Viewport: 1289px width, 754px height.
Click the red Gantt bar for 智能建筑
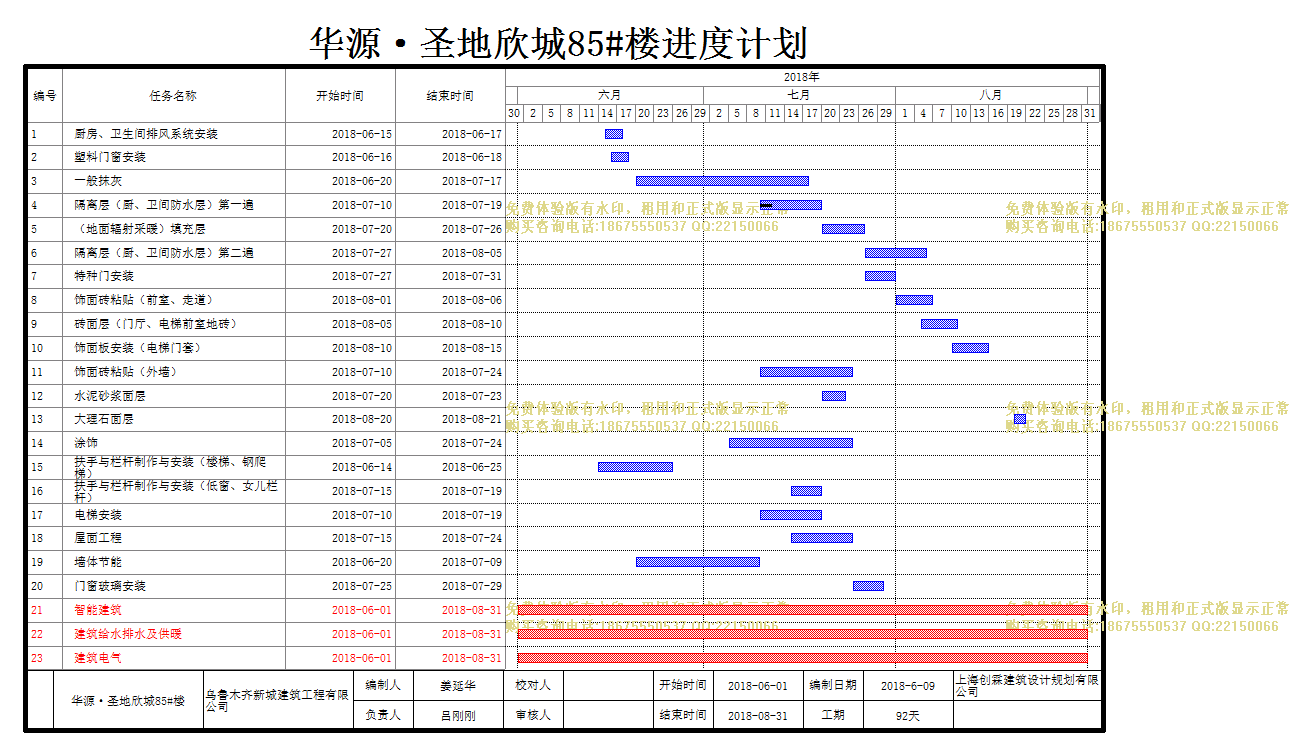tap(802, 610)
